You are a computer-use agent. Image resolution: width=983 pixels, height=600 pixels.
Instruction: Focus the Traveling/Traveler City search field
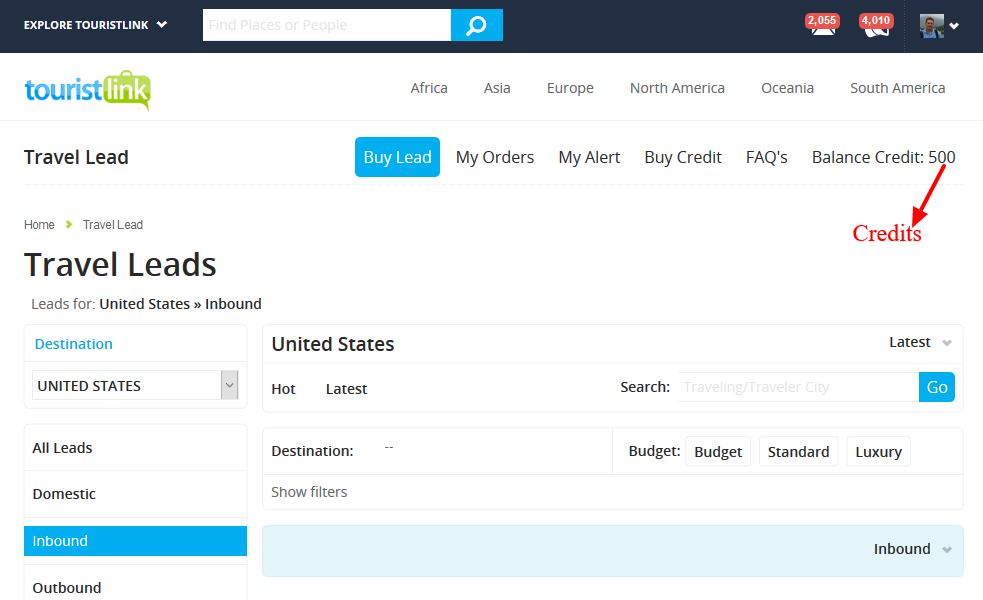coord(799,387)
